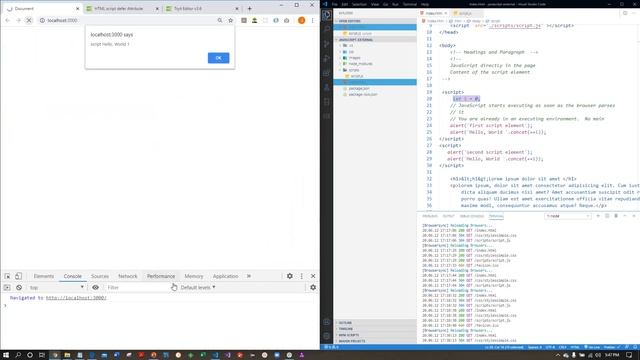Open Chrome's three-dot menu
This screenshot has width=640, height=360.
(313, 20)
